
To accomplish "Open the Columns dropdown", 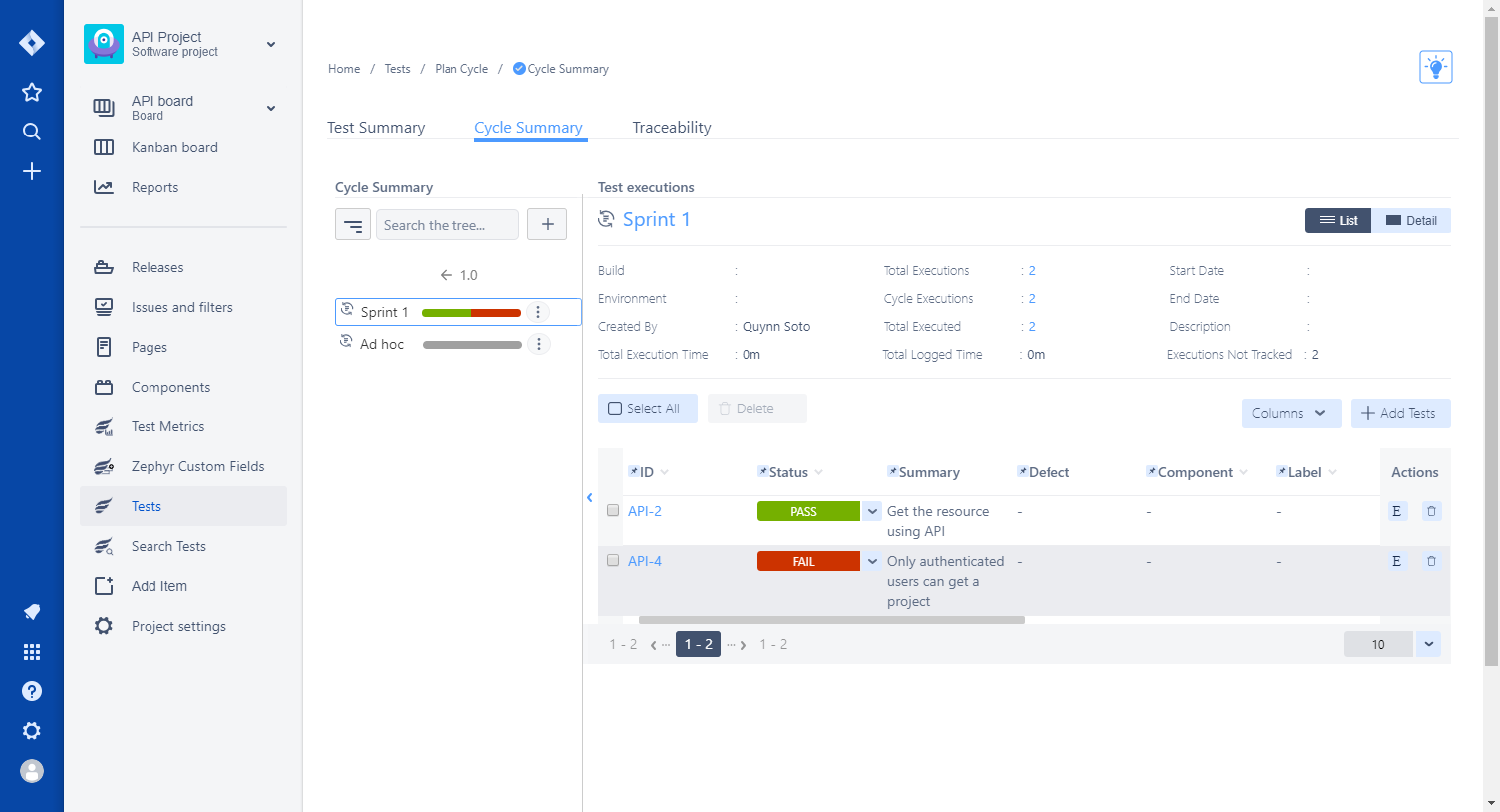I will [1291, 412].
